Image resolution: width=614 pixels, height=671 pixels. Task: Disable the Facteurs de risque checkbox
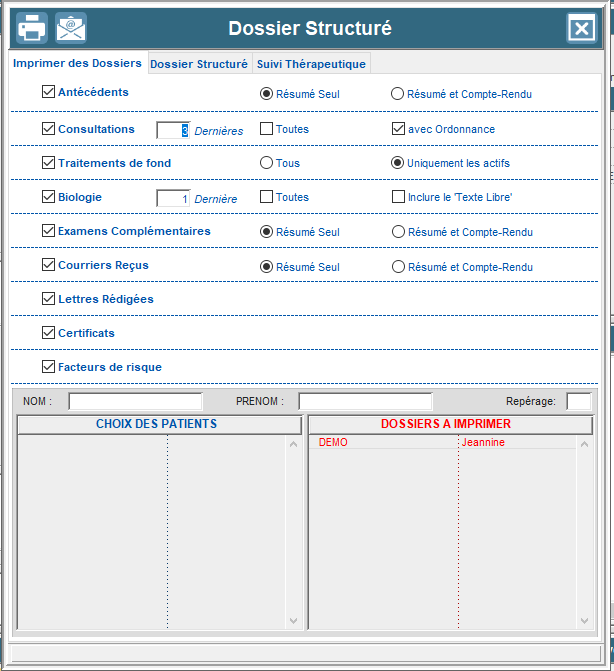(48, 367)
